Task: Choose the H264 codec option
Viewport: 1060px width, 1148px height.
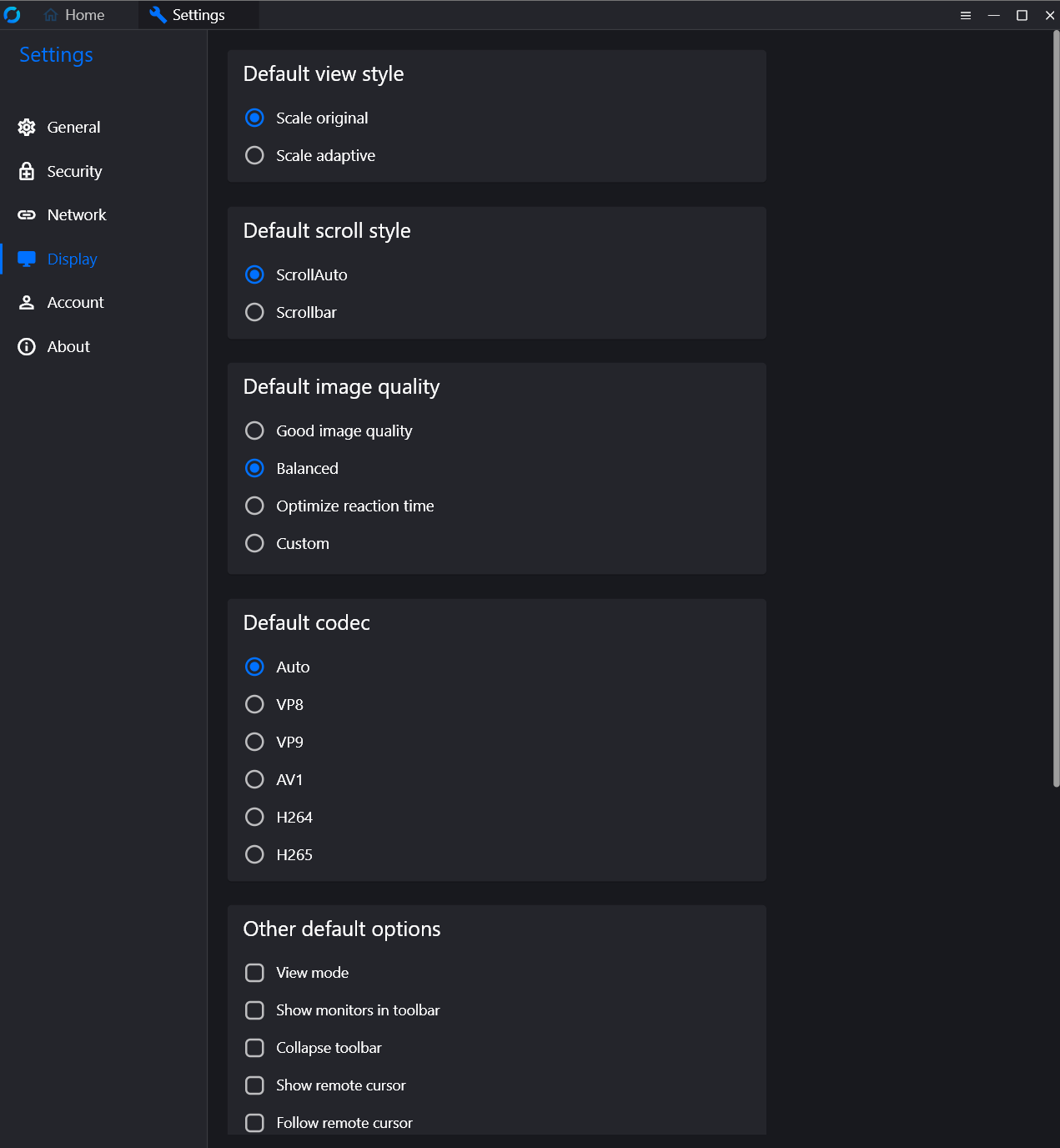Action: [x=254, y=817]
